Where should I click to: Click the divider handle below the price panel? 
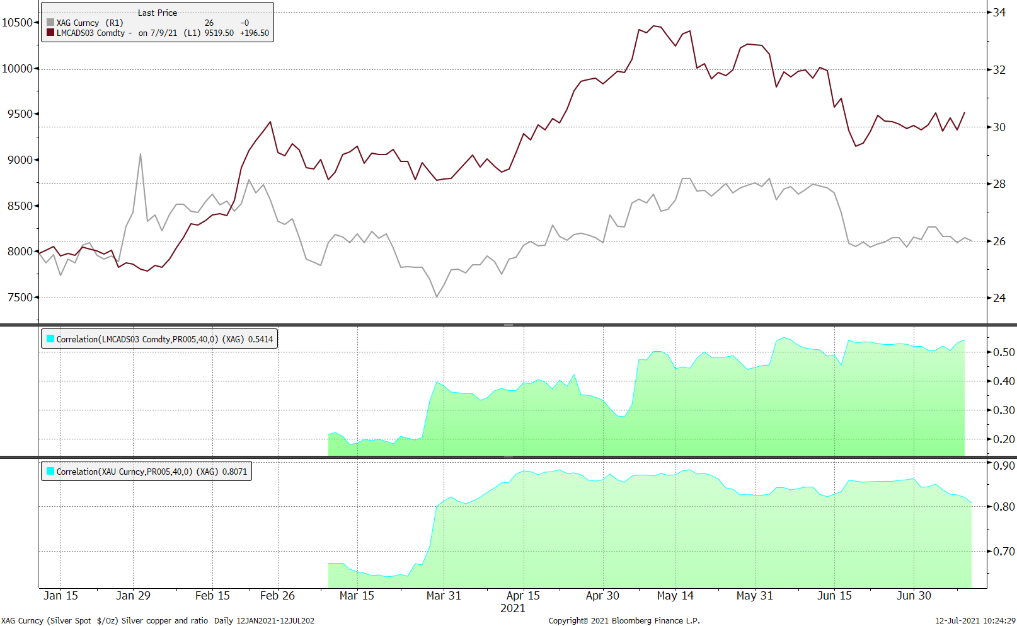click(508, 325)
